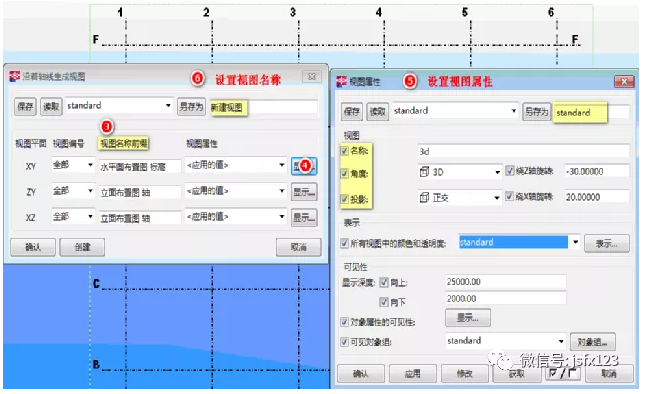
Task: Open the highlighted standard color/transparency dropdown
Action: [x=519, y=242]
